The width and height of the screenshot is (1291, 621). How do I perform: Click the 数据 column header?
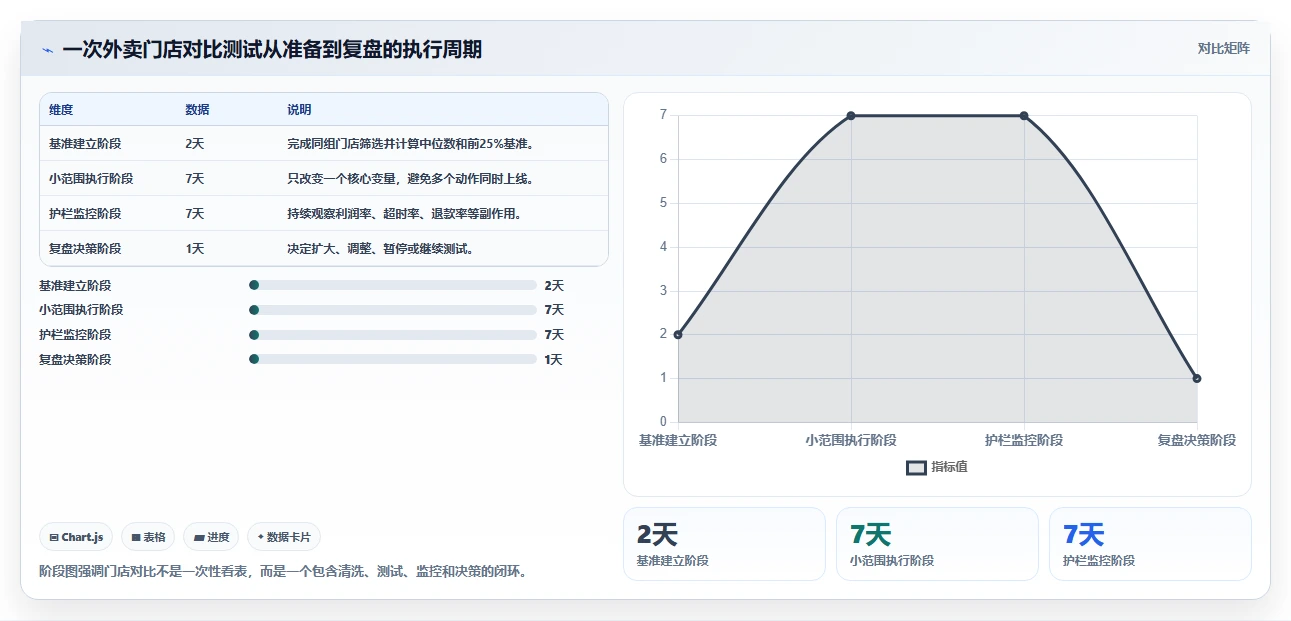coord(197,110)
